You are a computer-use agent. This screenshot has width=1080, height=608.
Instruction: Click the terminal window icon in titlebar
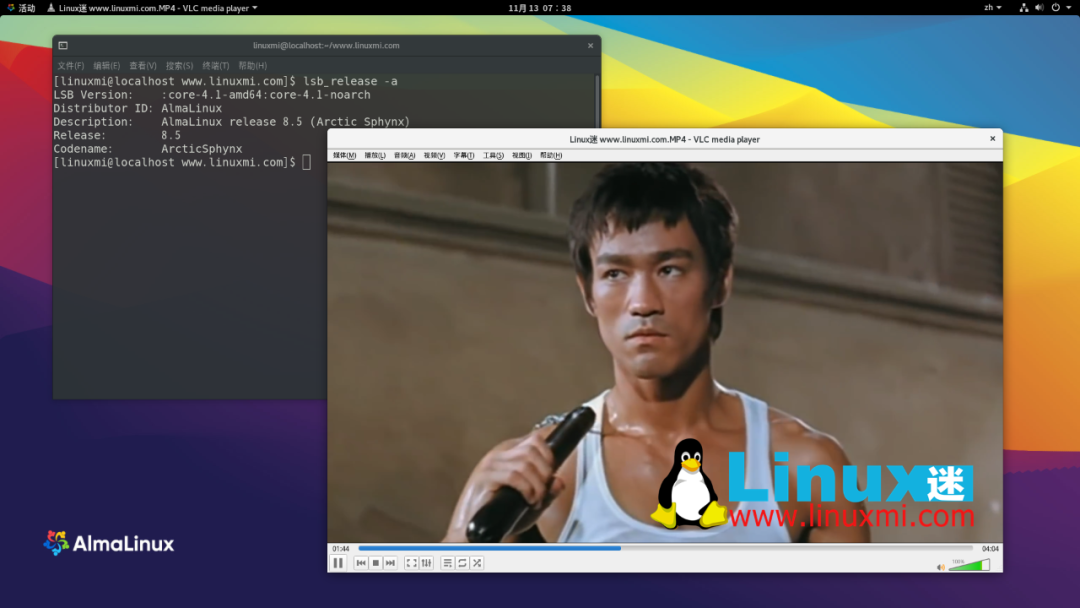pyautogui.click(x=63, y=45)
